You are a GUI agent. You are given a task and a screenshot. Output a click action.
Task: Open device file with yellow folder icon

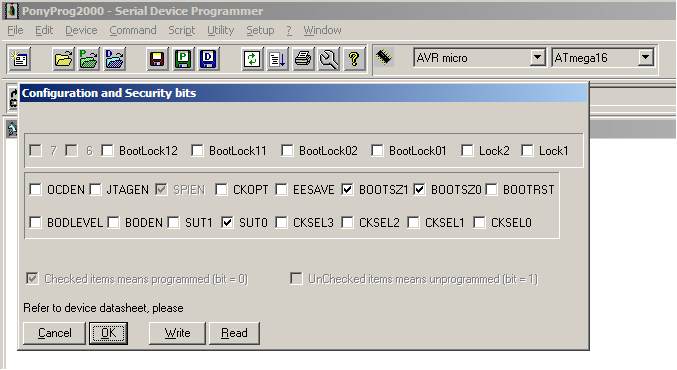63,59
